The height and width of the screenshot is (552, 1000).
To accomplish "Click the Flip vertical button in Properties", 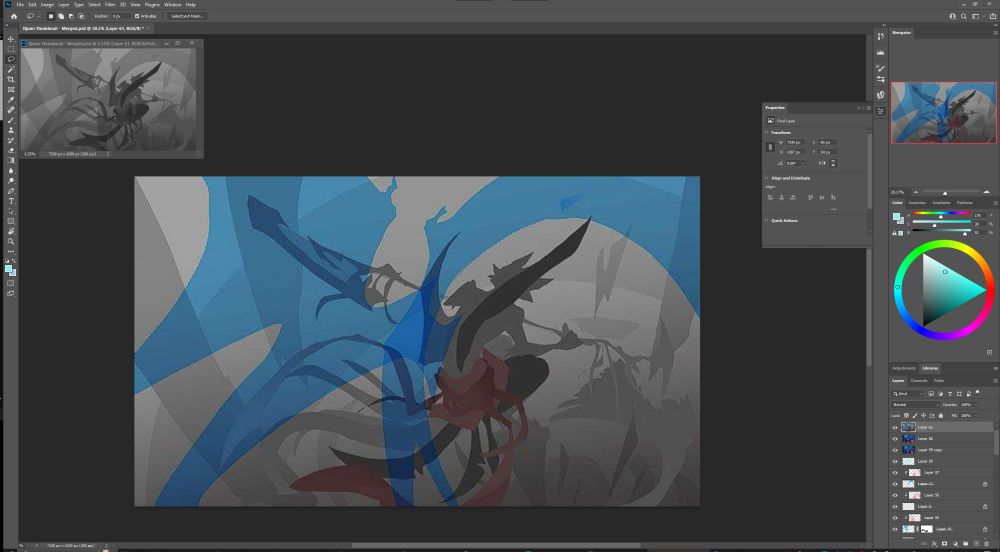I will point(833,163).
